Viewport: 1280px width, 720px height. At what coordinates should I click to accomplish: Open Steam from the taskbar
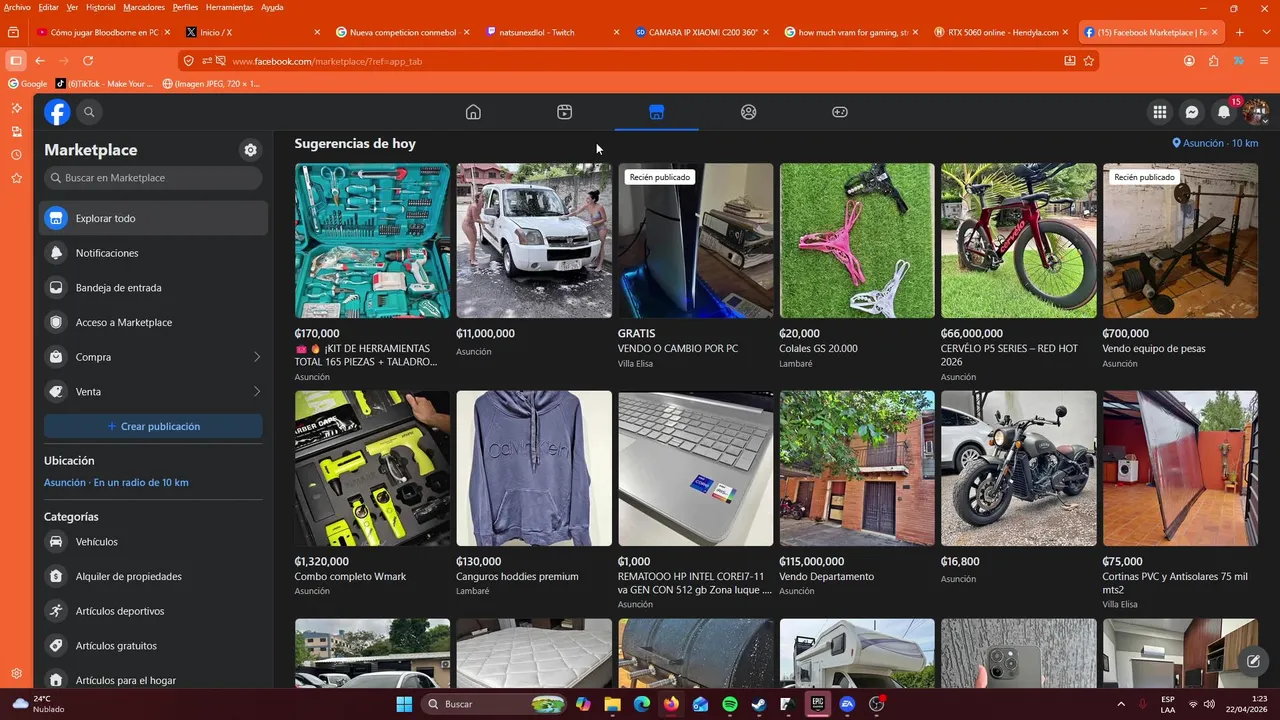coord(759,704)
